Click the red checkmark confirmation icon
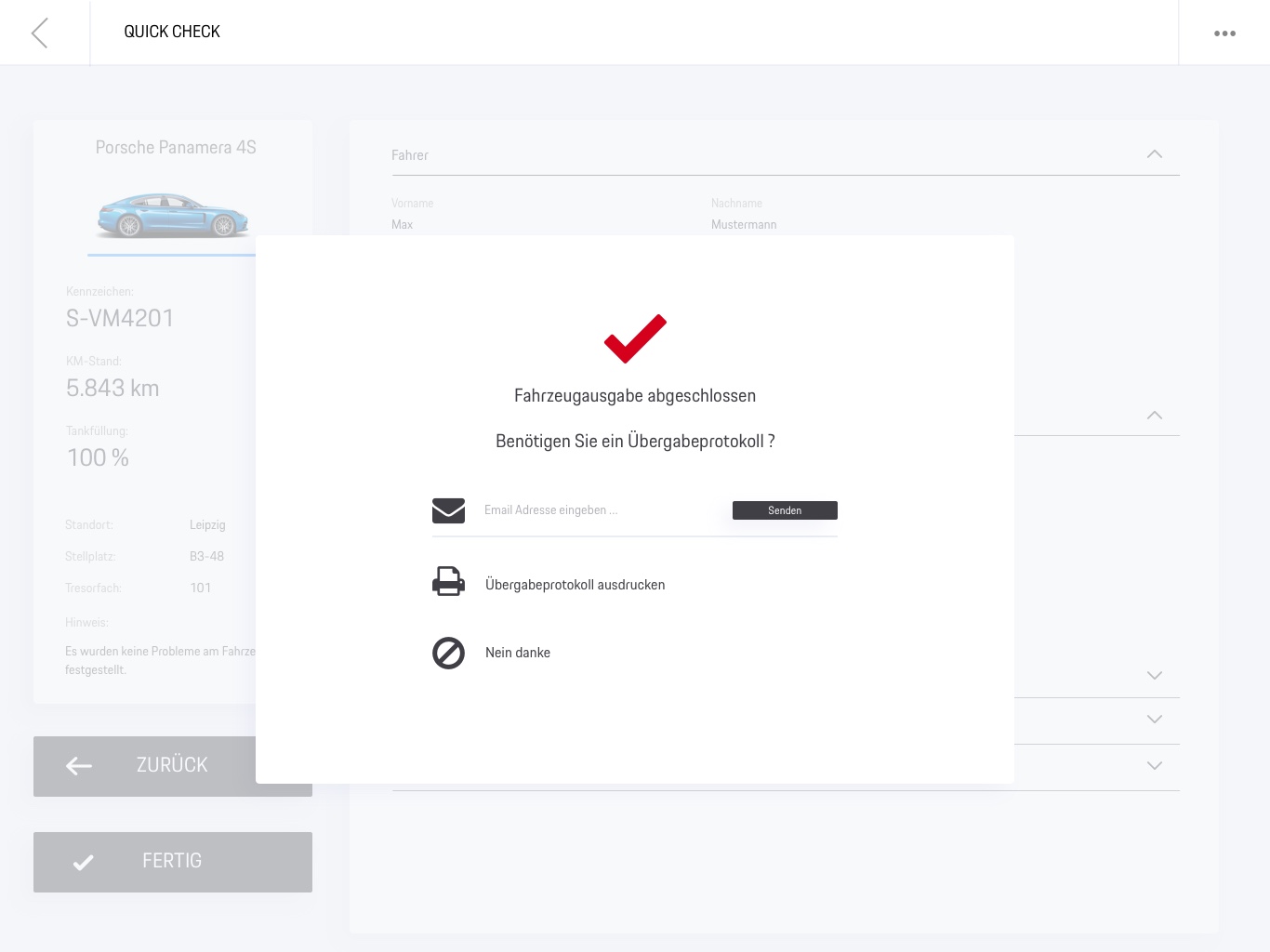 (x=635, y=338)
